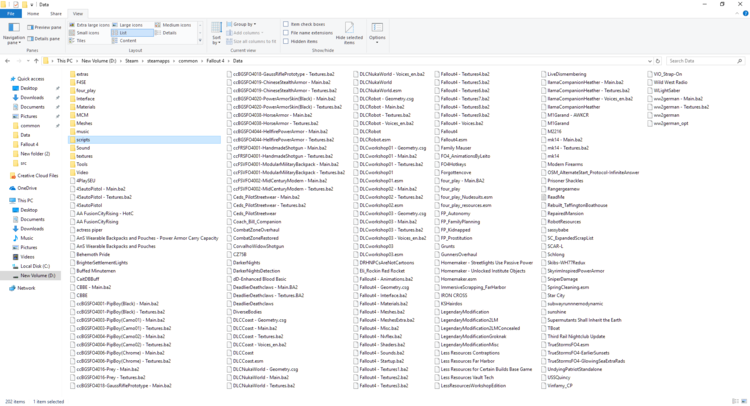750x406 pixels.
Task: Expand the layout gallery more arrow
Action: (x=200, y=41)
